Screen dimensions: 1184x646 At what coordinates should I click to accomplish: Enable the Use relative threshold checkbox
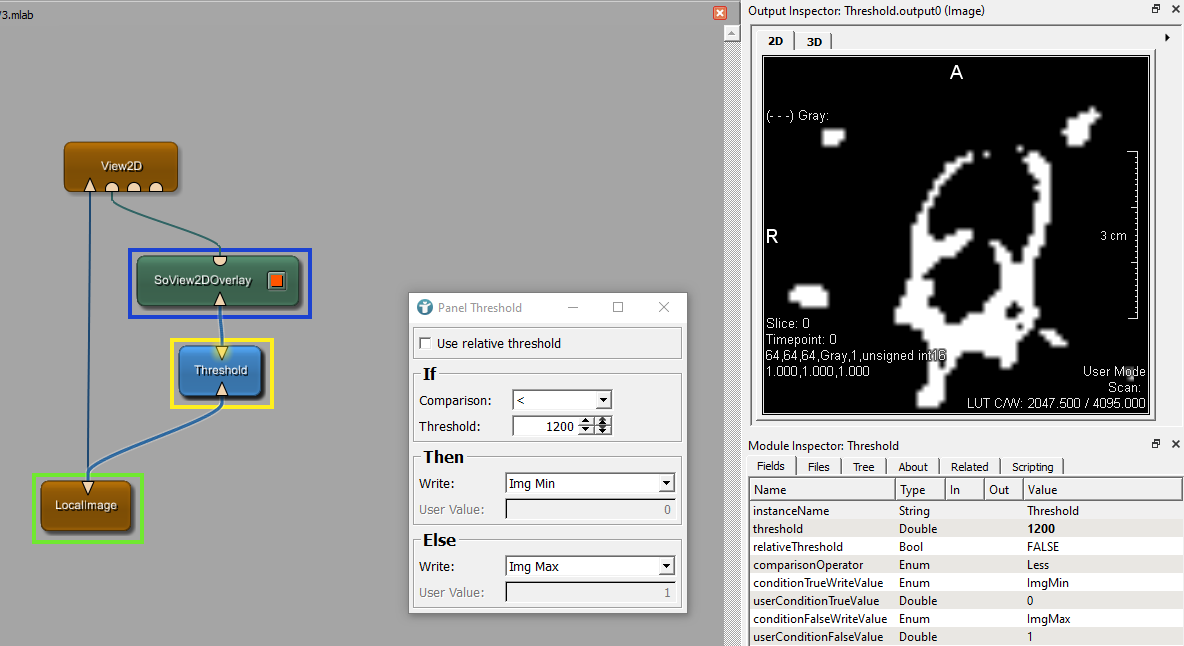click(x=426, y=344)
